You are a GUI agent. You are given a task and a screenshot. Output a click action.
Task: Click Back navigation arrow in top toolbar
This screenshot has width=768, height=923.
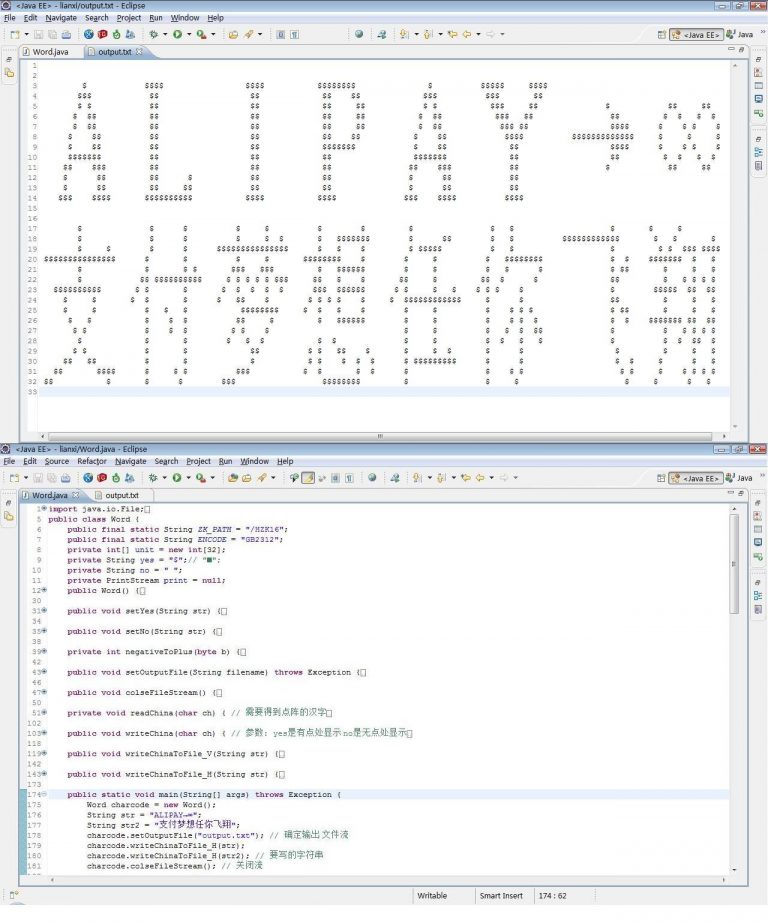(466, 34)
